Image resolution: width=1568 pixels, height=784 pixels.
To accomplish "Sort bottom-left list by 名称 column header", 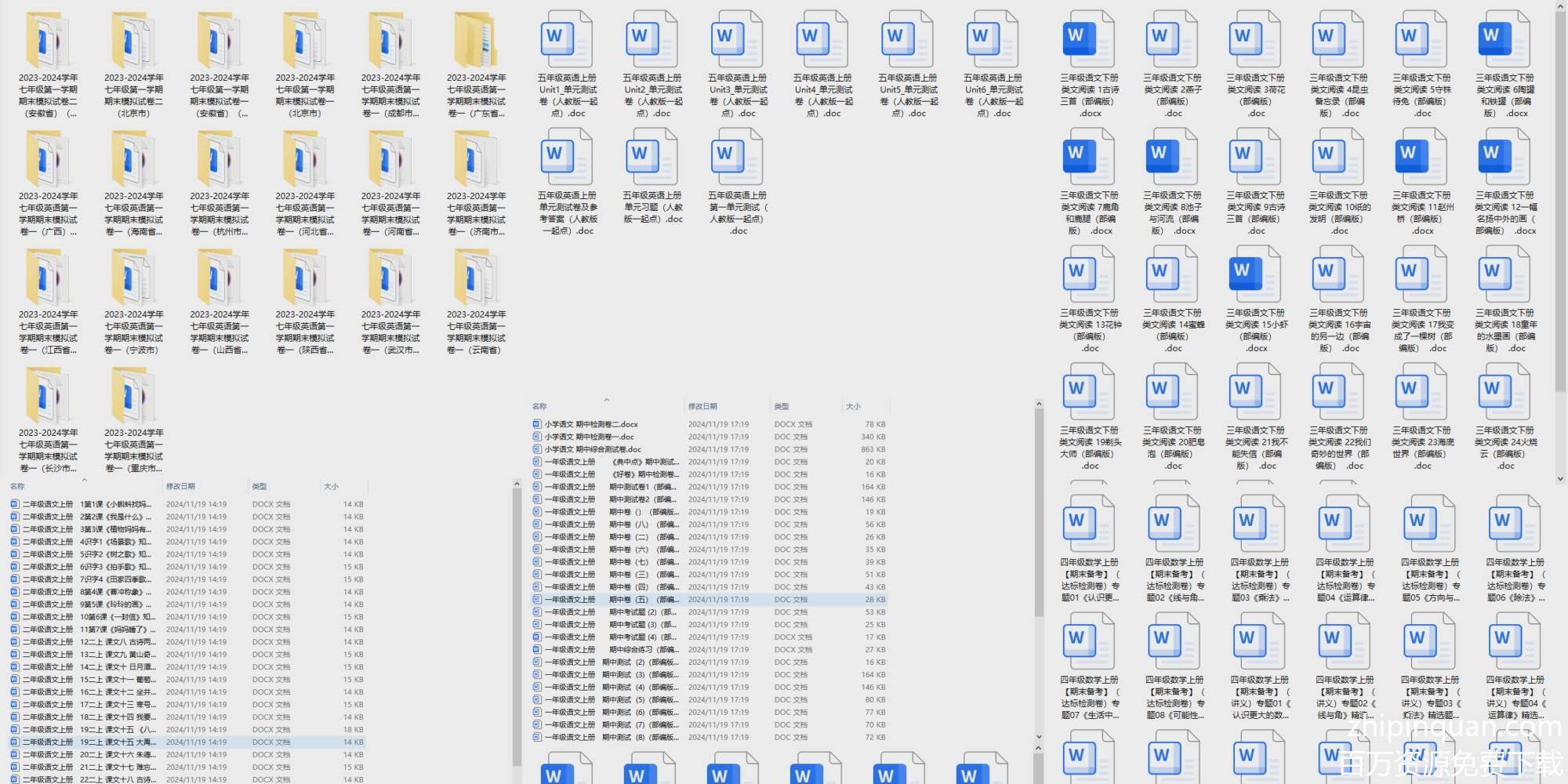I will (x=17, y=487).
